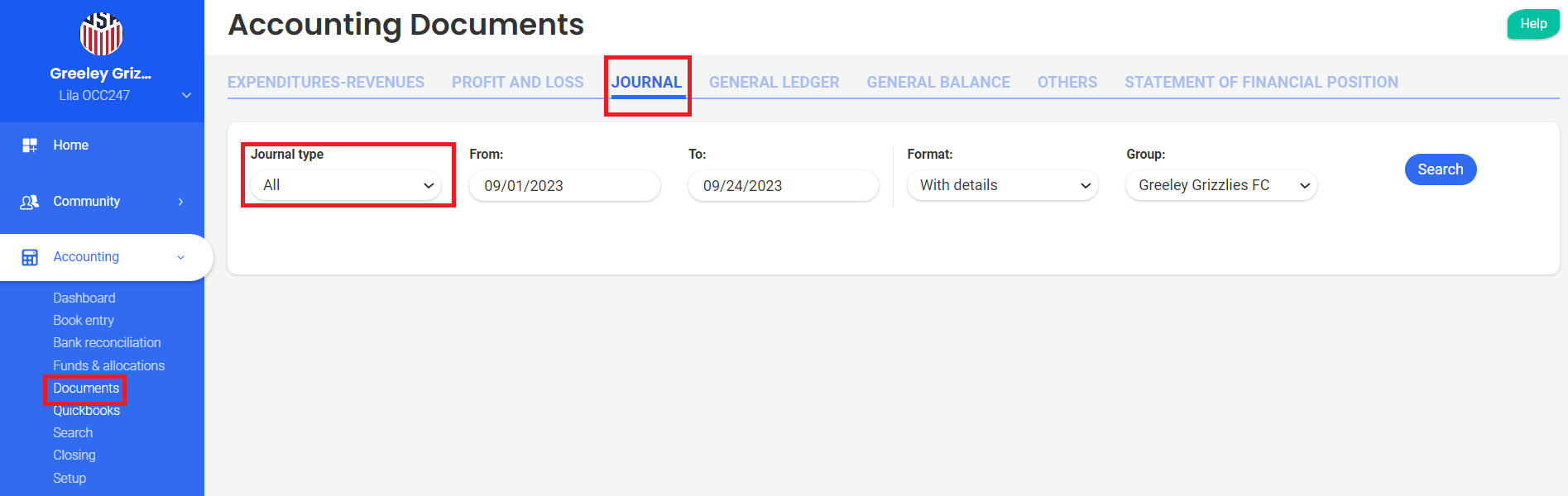Open the Journal type dropdown

[x=348, y=185]
